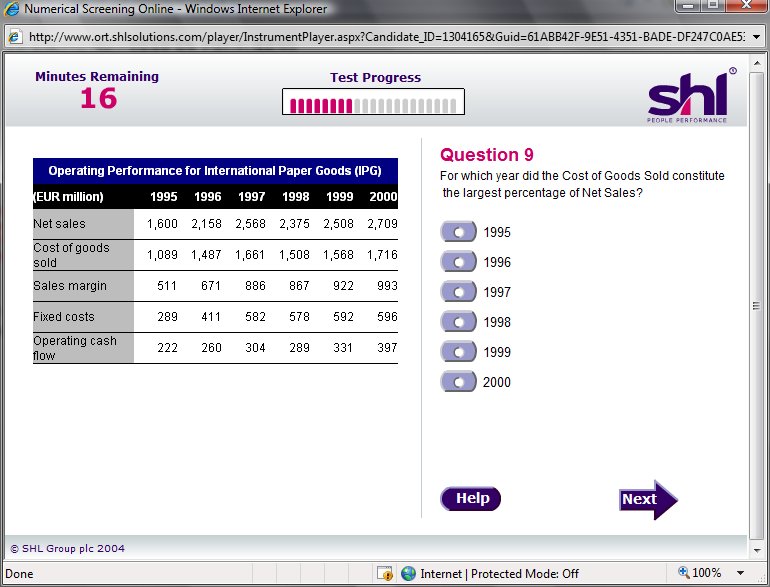Click the cost value 1,487
Screen dimensions: 770x587
[206, 255]
